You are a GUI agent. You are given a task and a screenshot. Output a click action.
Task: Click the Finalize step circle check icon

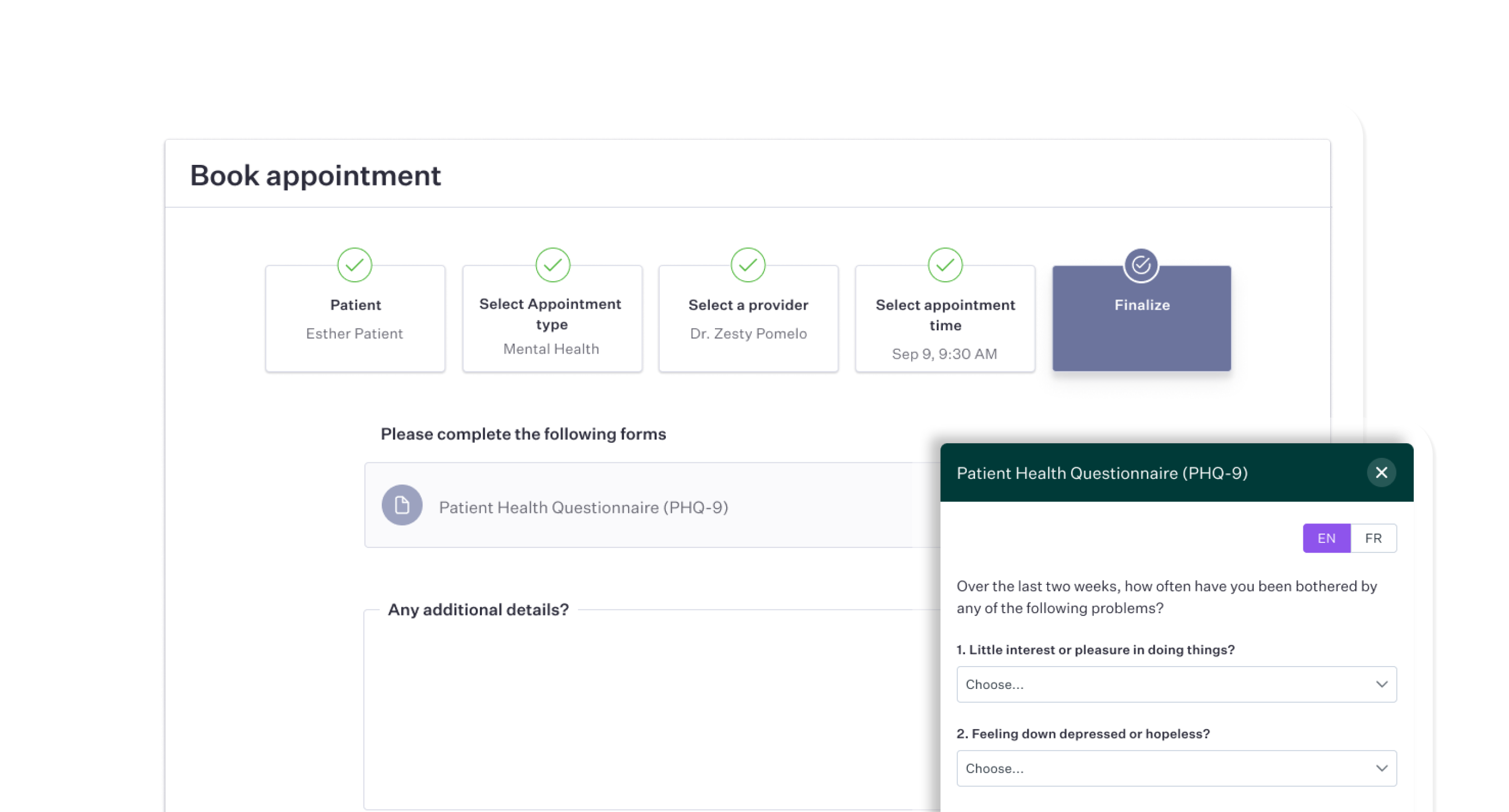1141,265
